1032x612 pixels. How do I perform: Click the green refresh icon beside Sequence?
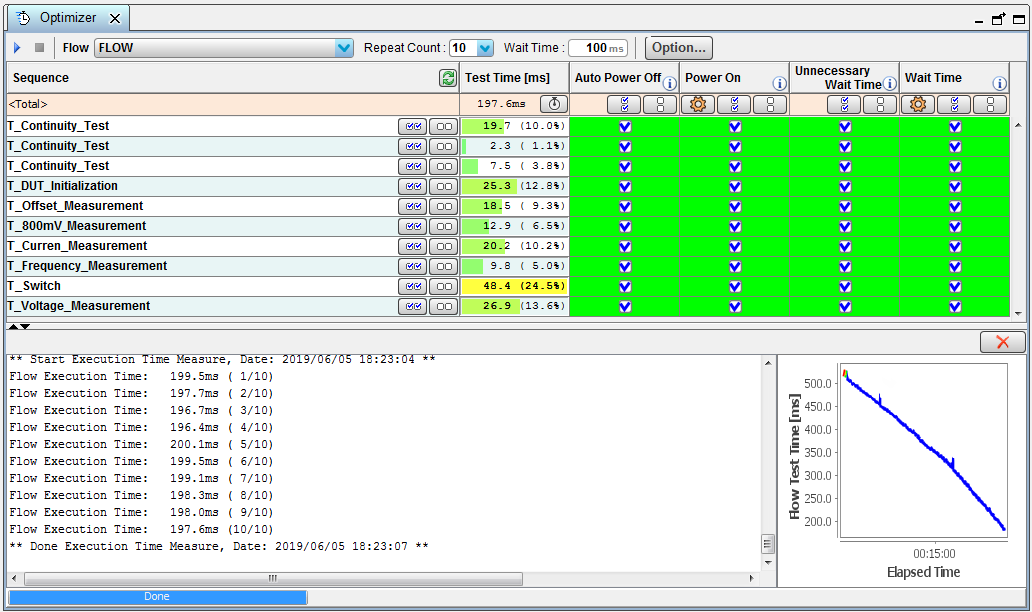448,78
